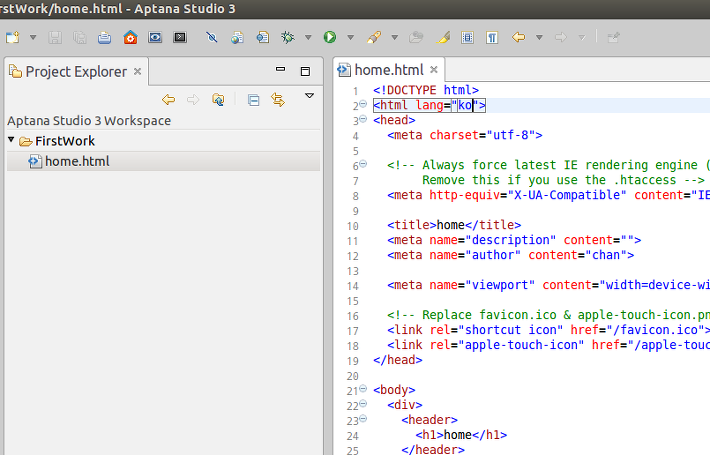Viewport: 710px width, 455px height.
Task: Click the <title>home</title> line
Action: [454, 225]
